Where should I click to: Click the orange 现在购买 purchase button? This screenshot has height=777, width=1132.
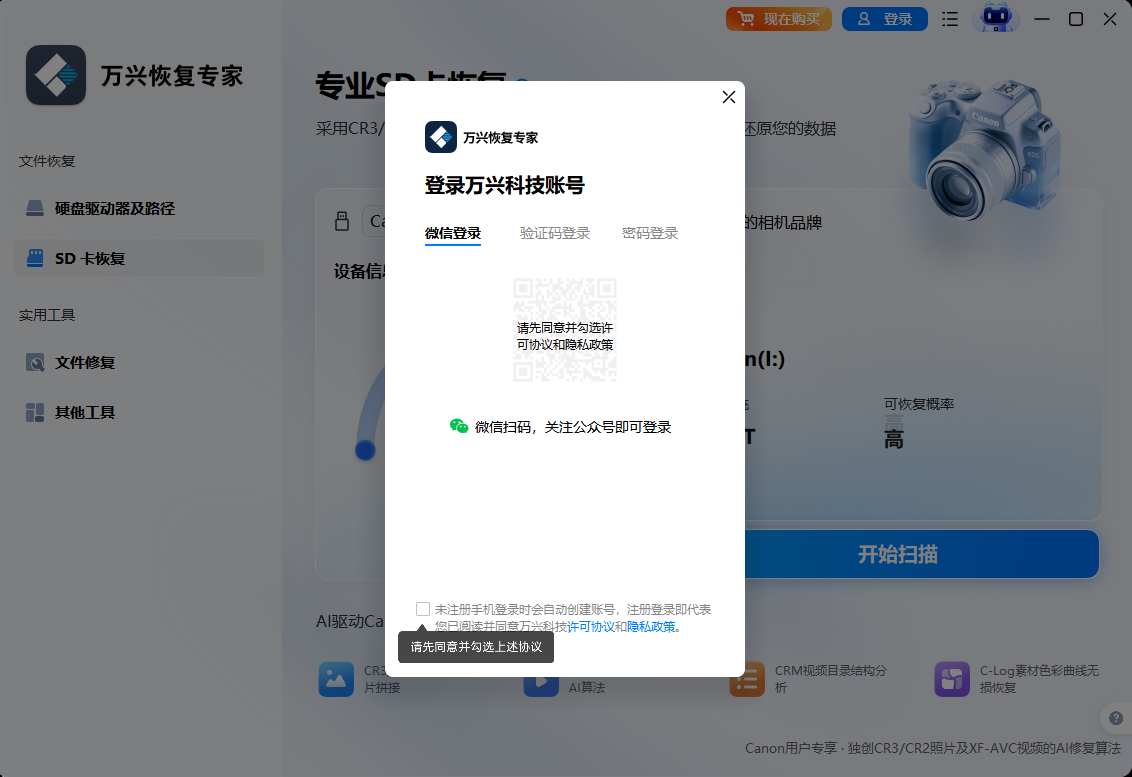click(778, 18)
